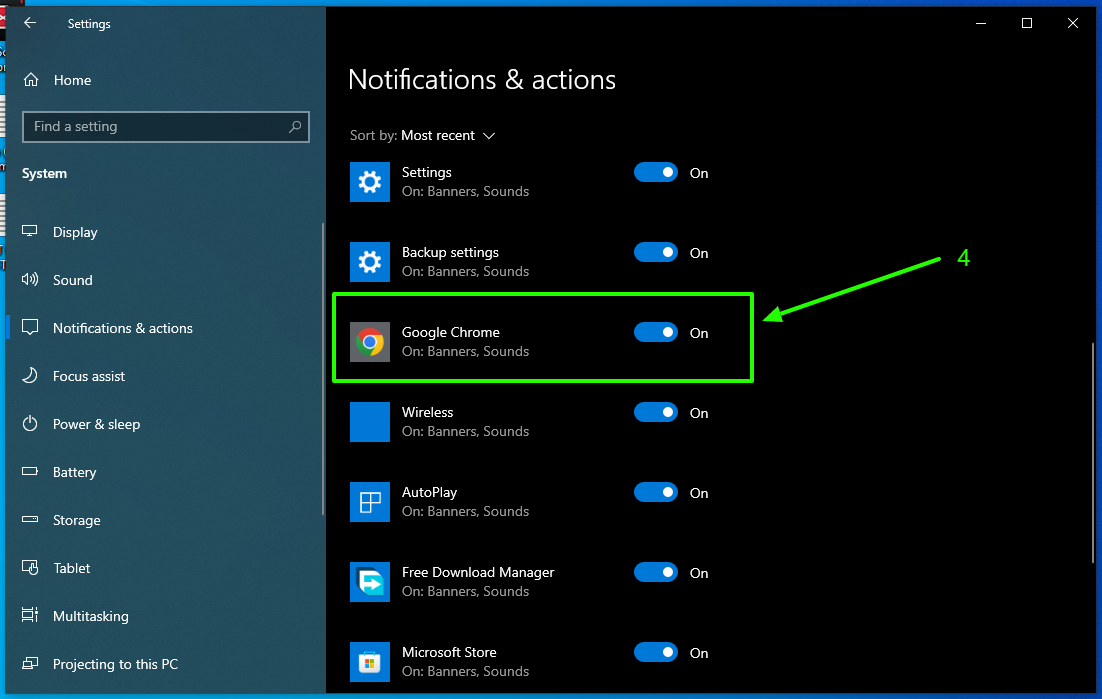This screenshot has height=699, width=1102.
Task: Click the Projecting to this PC icon
Action: (30, 663)
